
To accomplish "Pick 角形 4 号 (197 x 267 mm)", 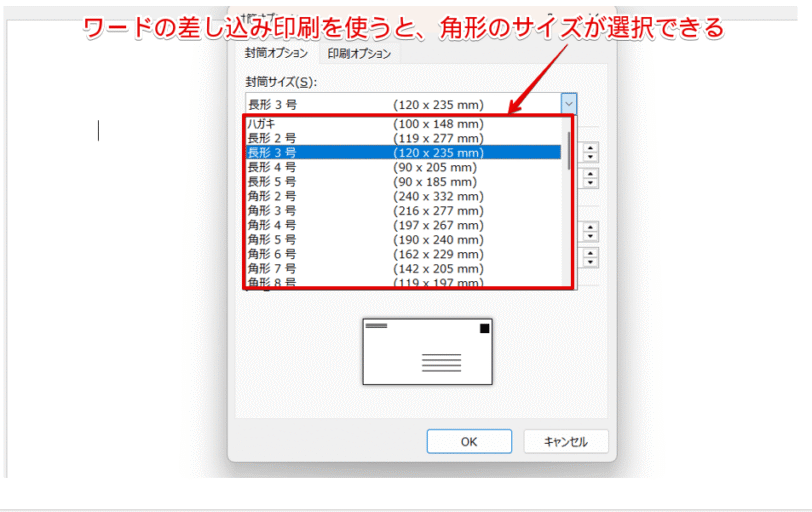I will pyautogui.click(x=403, y=225).
